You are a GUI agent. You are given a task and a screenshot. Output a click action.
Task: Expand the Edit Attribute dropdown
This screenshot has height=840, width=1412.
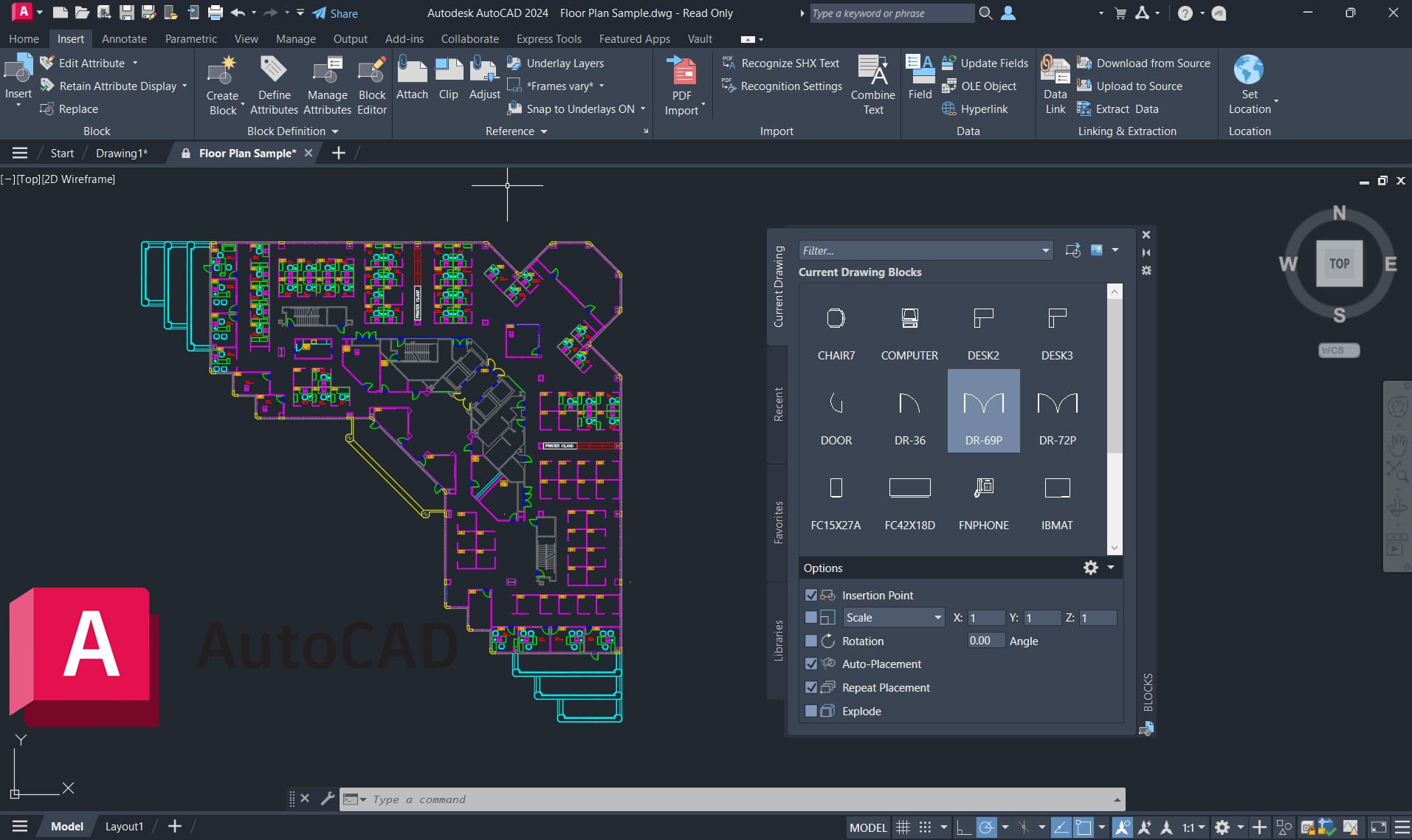(134, 63)
